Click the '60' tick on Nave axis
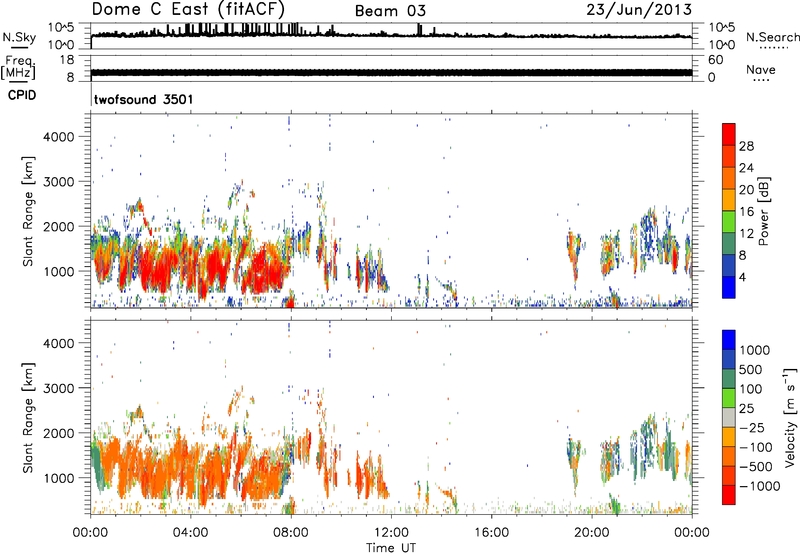800x554 pixels. [x=715, y=60]
